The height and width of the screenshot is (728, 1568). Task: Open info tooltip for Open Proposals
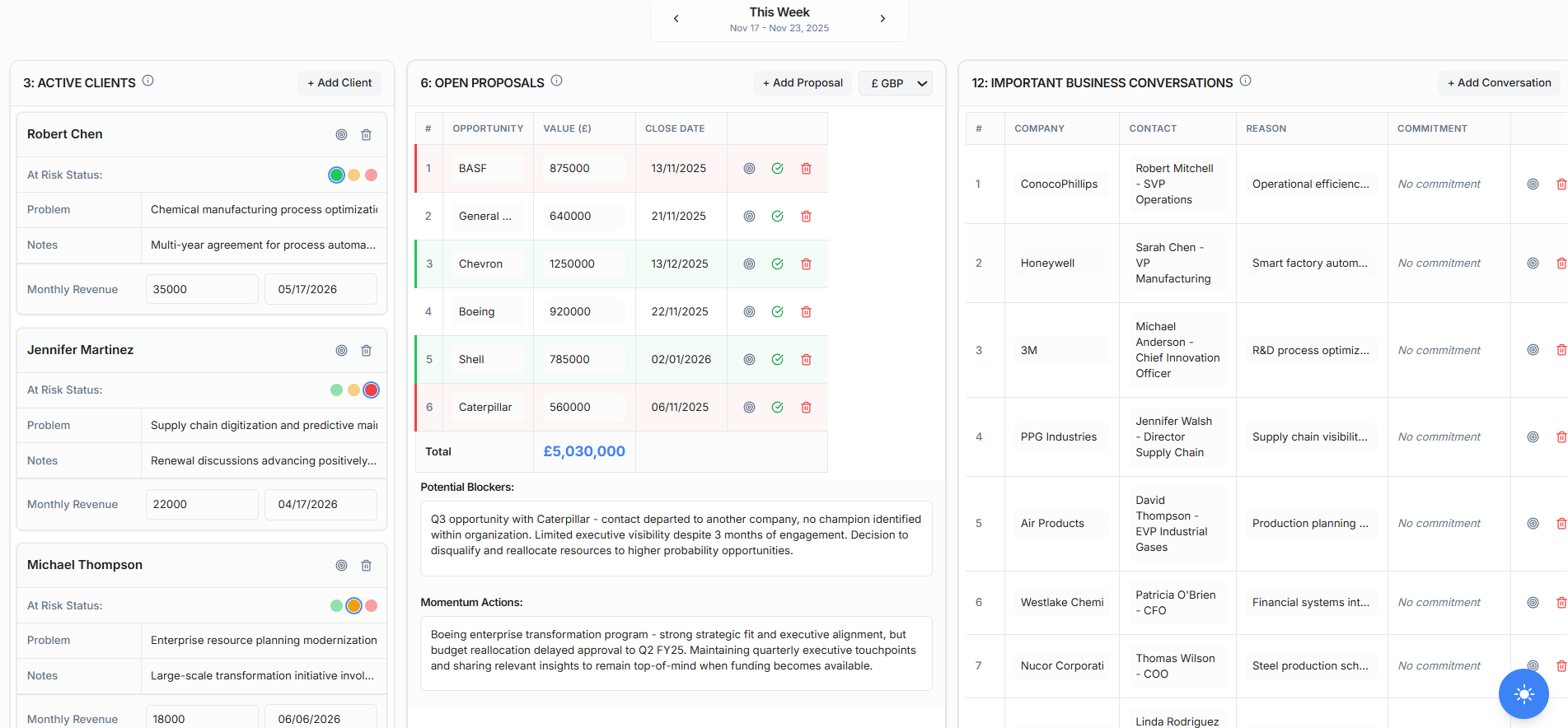click(x=557, y=81)
